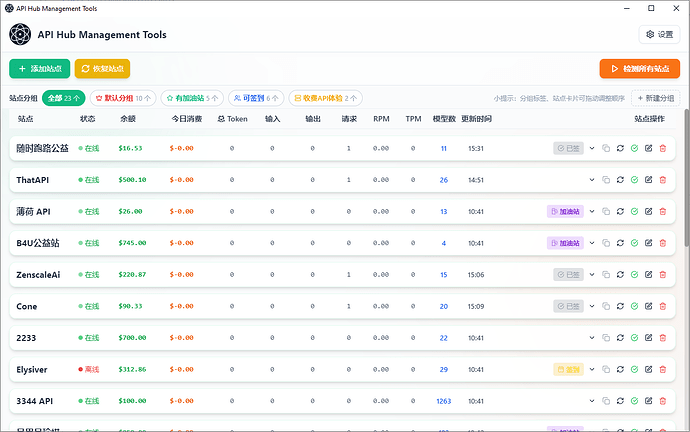Toggle the 签到 check-in badge on Elysiver row
This screenshot has height=432, width=690.
pyautogui.click(x=569, y=370)
